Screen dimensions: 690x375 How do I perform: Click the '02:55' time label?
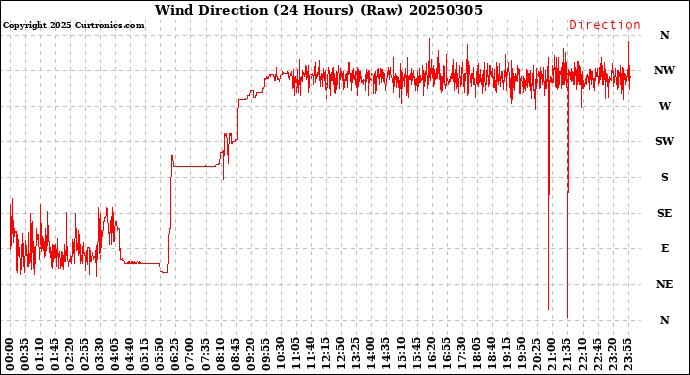tap(85, 354)
